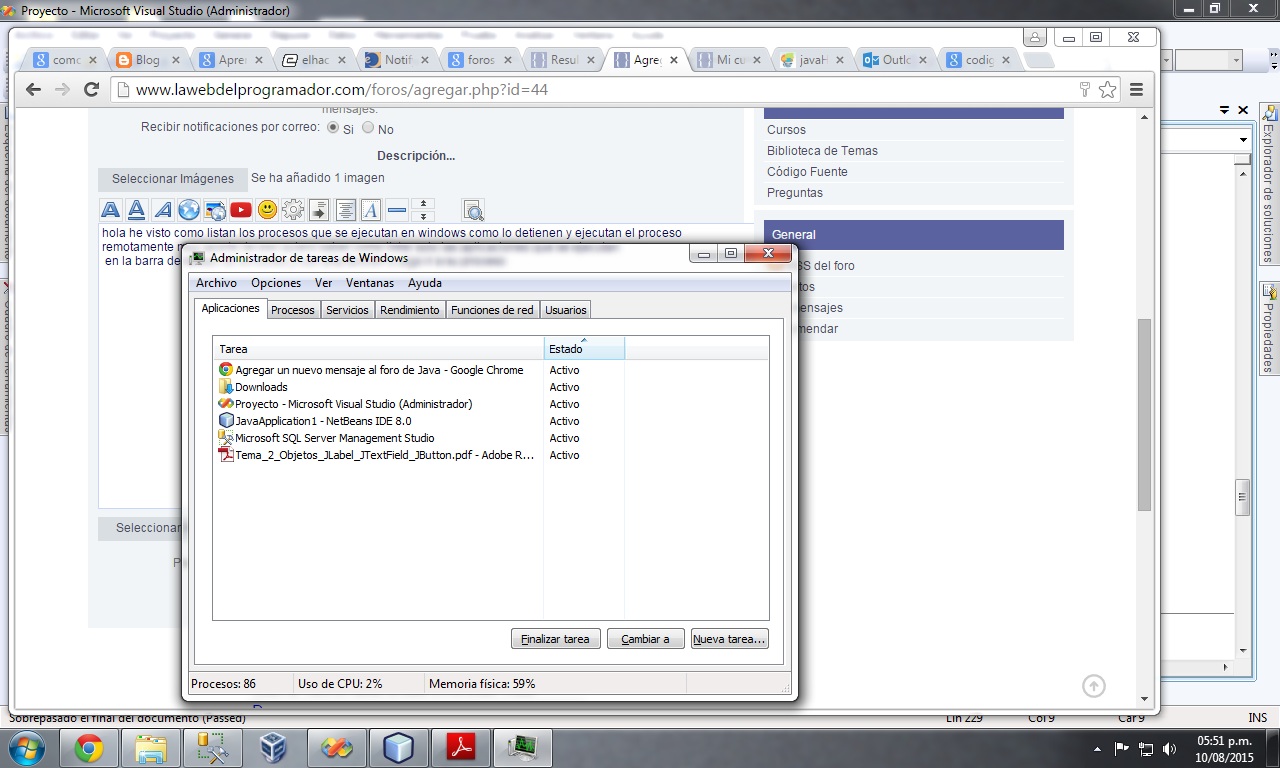Image resolution: width=1280 pixels, height=768 pixels.
Task: Sort task list by Estado column header
Action: [584, 349]
